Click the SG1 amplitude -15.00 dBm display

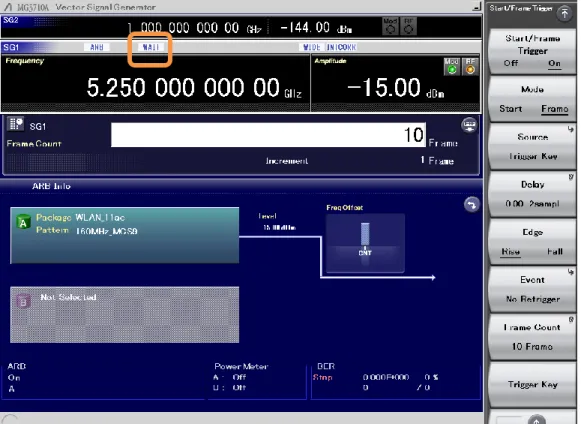pyautogui.click(x=395, y=88)
